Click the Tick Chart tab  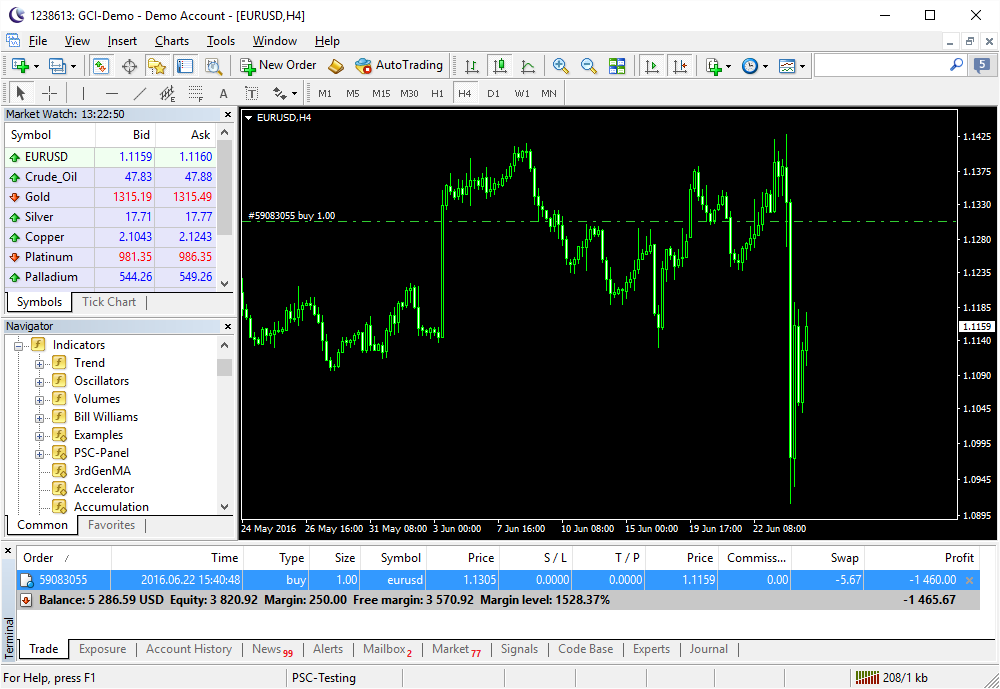[x=109, y=302]
